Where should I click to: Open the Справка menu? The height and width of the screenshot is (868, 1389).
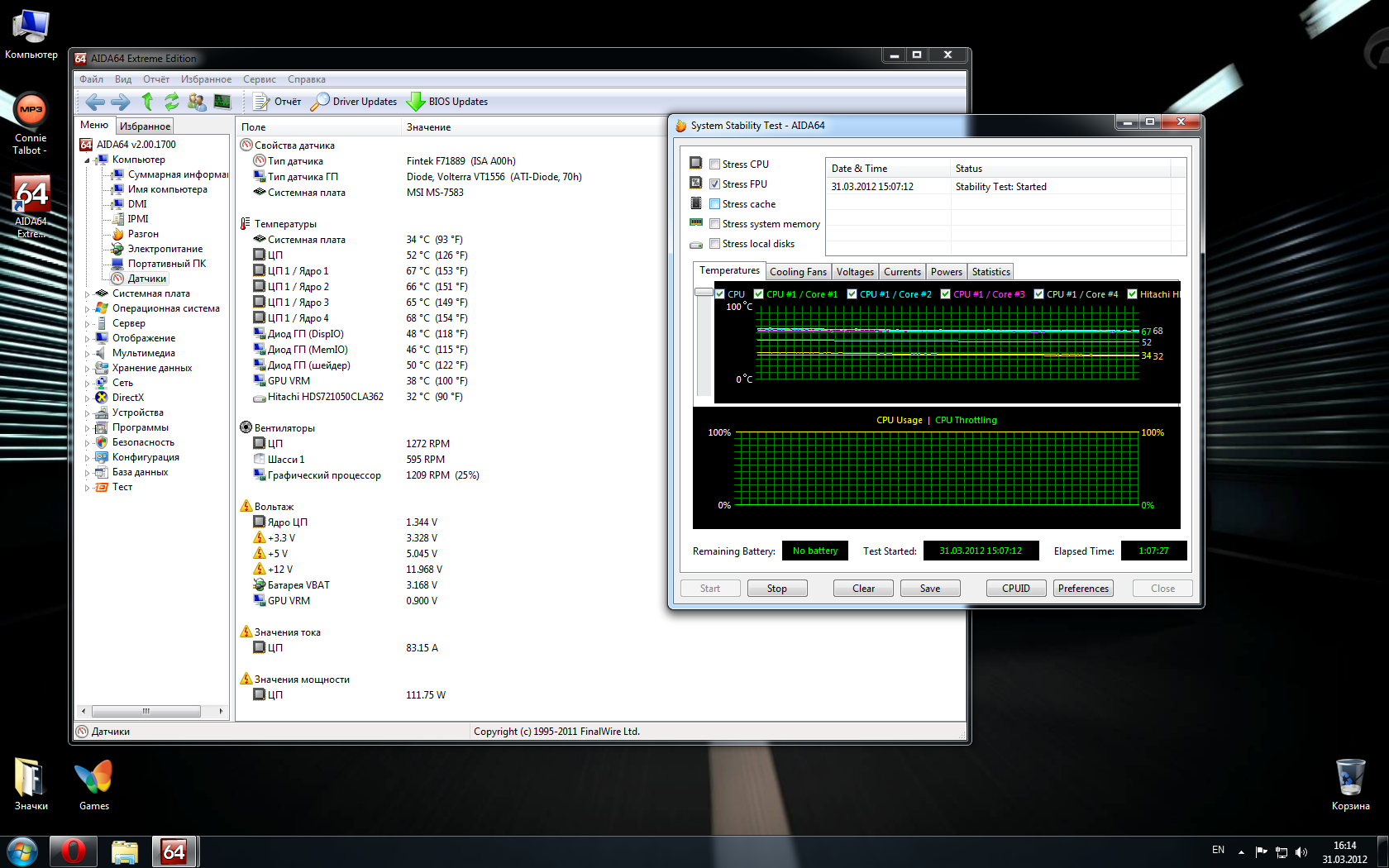[x=307, y=79]
